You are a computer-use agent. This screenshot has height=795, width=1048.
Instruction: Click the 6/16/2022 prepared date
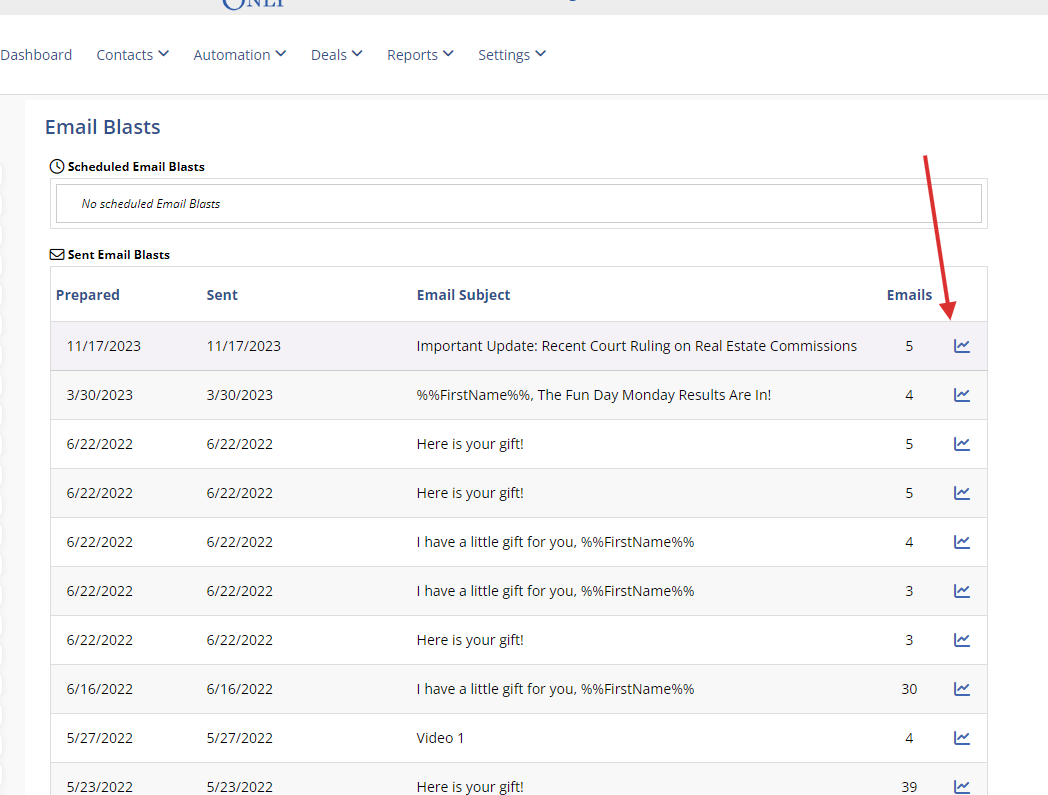[x=100, y=689]
